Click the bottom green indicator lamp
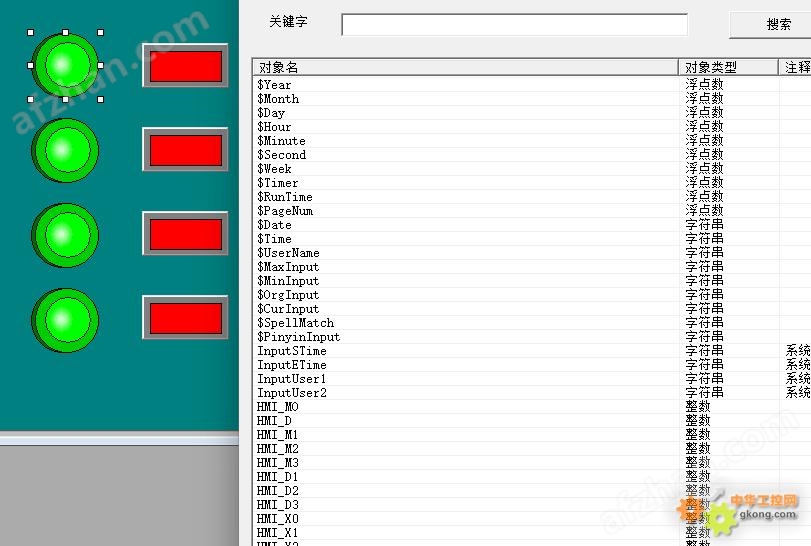The width and height of the screenshot is (811, 546). [65, 320]
